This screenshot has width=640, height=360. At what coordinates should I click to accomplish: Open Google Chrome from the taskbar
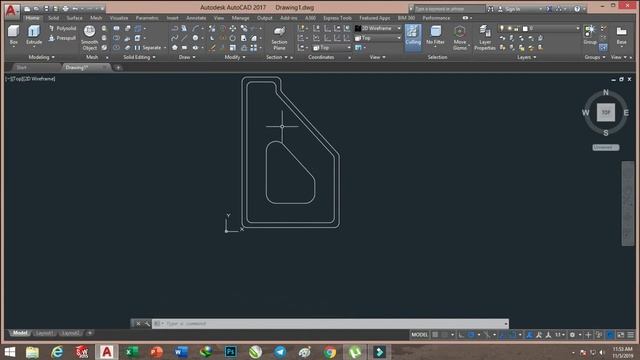pos(330,352)
